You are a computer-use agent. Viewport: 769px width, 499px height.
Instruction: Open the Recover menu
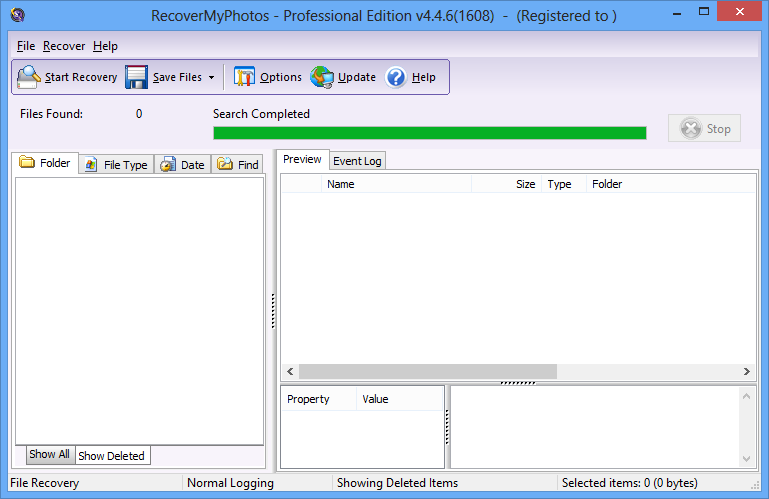click(x=64, y=46)
